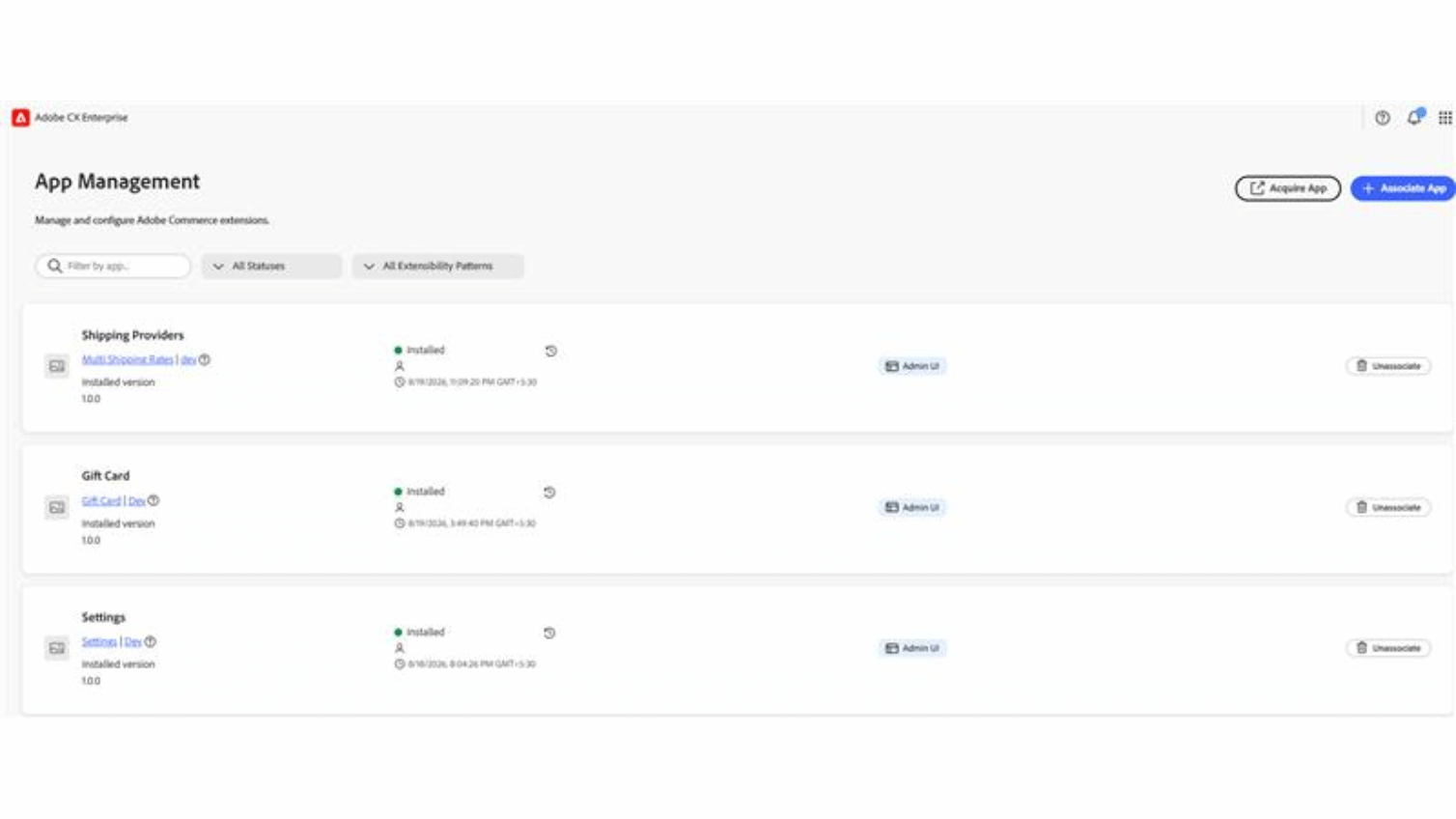Click the info icon beside Gift Card link
This screenshot has width=1456, height=819.
coord(154,500)
